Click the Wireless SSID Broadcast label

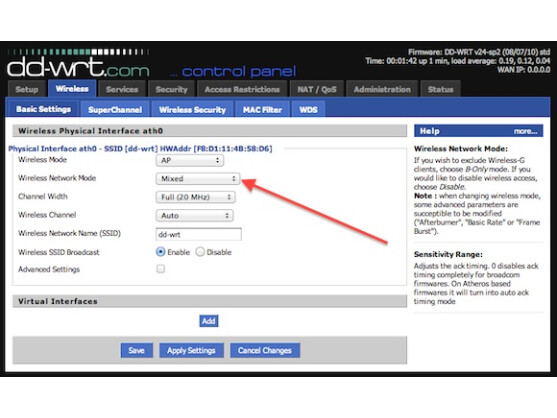(x=59, y=252)
